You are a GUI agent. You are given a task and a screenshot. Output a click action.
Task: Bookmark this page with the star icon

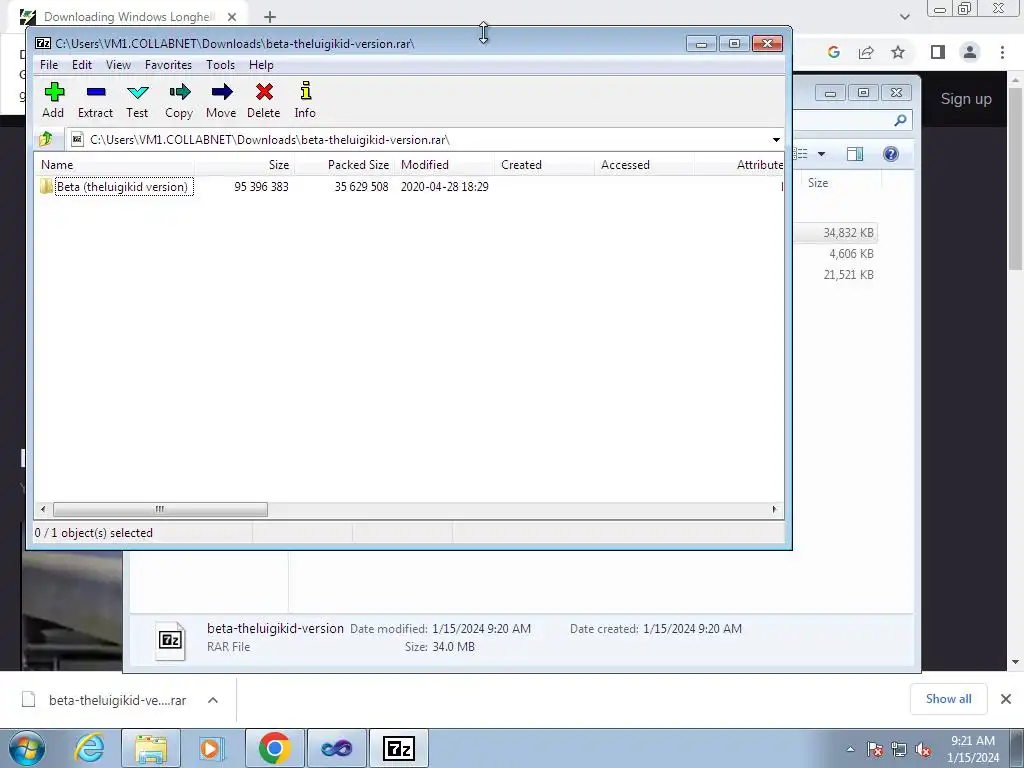[898, 52]
